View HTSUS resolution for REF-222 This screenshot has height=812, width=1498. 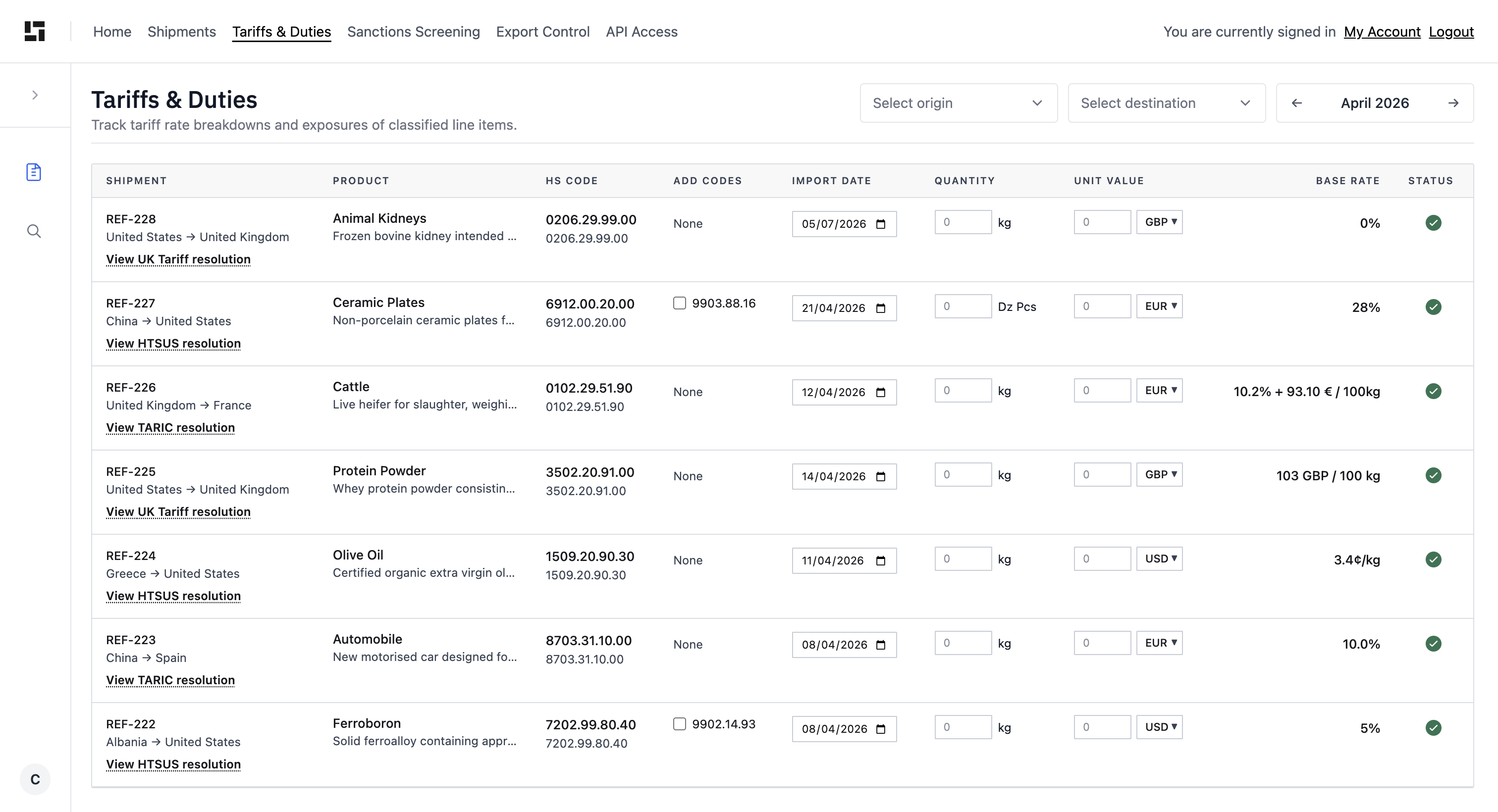[x=173, y=764]
